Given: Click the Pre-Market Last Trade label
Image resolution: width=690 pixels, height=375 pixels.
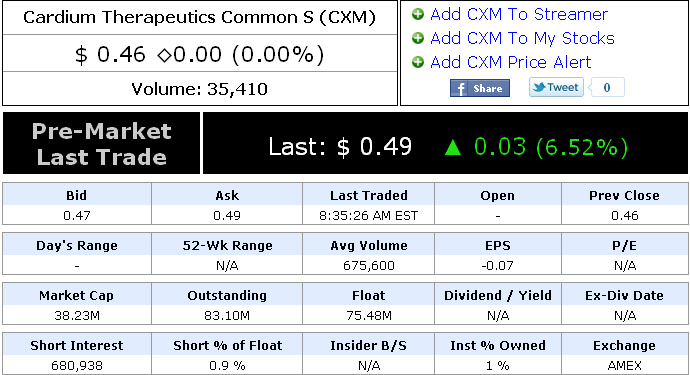Looking at the screenshot, I should 102,143.
